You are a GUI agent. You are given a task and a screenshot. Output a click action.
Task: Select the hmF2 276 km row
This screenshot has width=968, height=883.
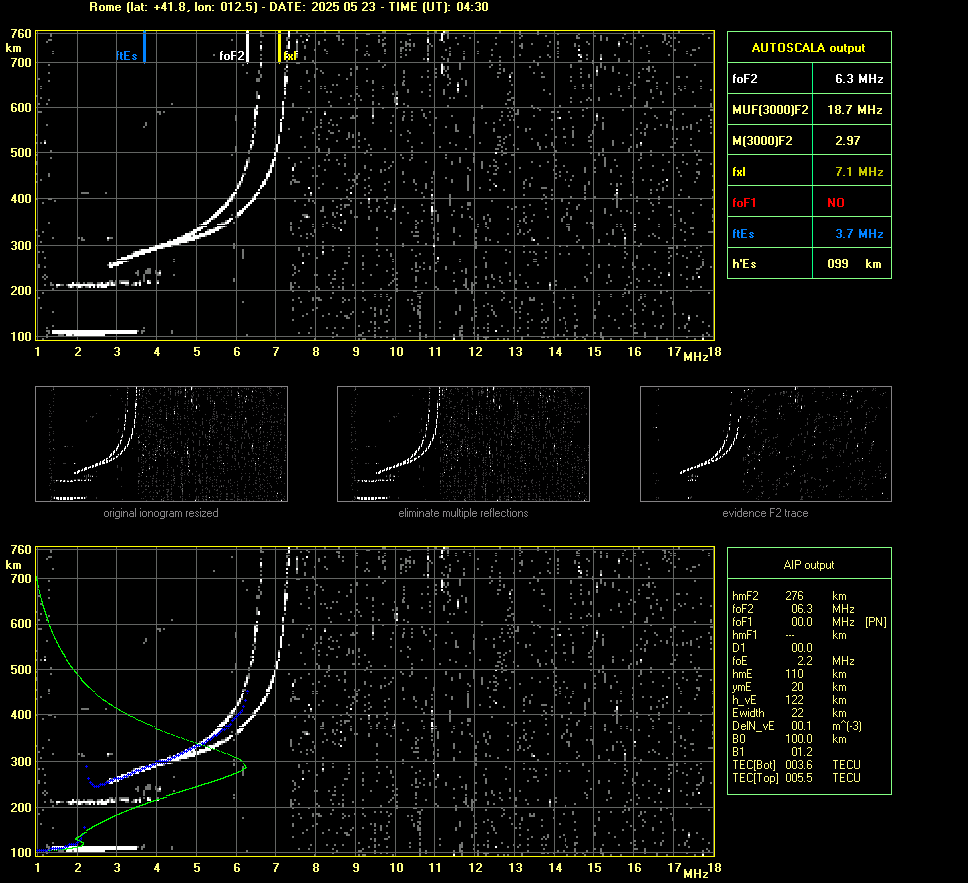coord(789,596)
